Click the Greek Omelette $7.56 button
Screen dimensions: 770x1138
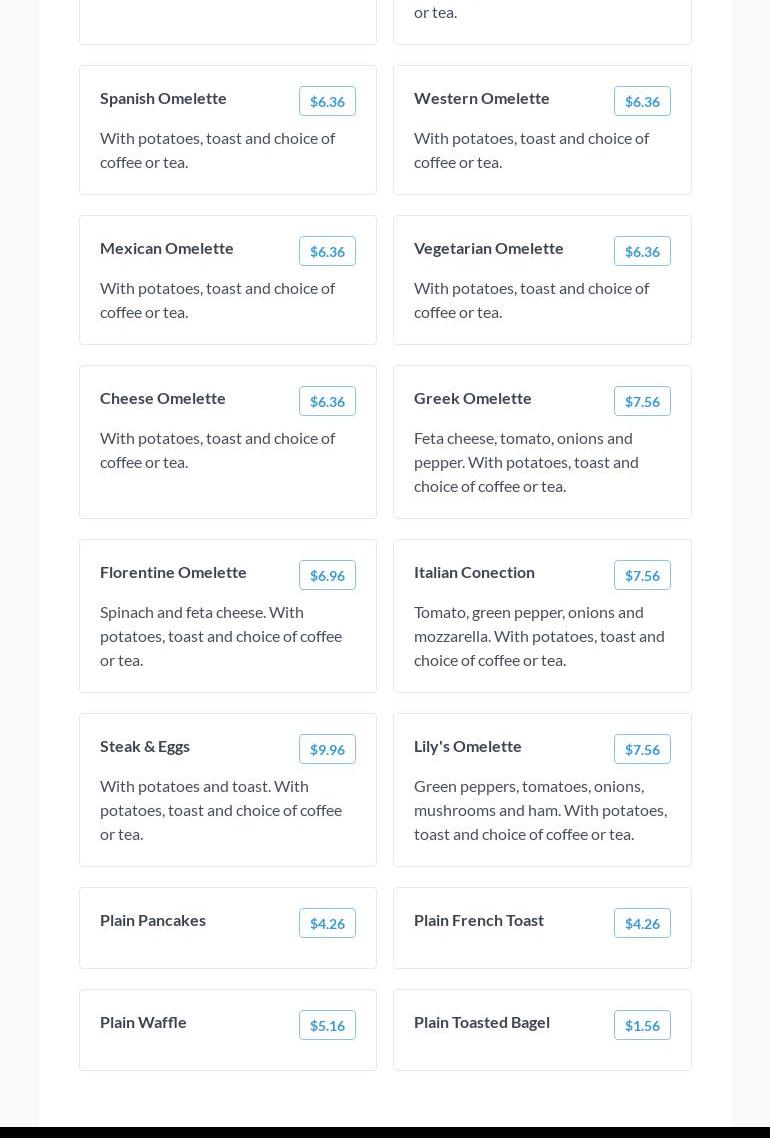pyautogui.click(x=642, y=401)
